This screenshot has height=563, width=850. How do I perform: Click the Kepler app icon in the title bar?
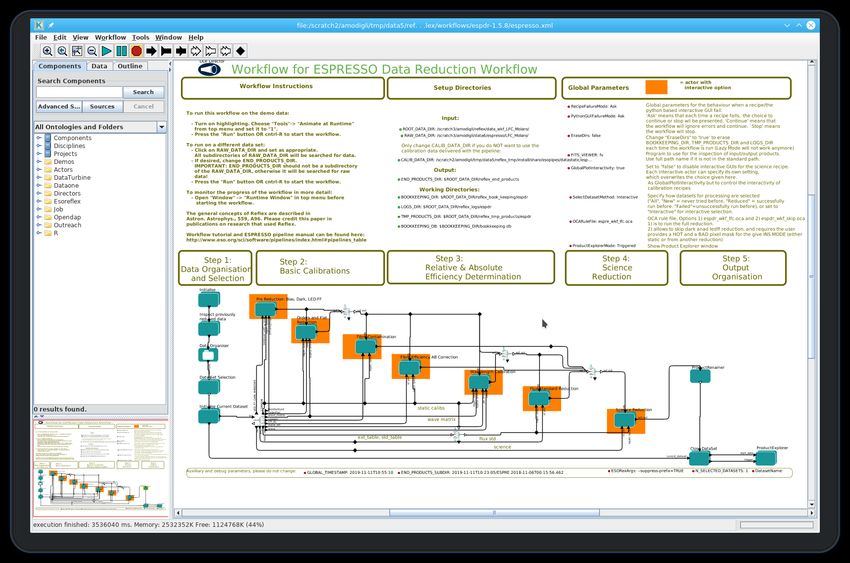(38, 25)
